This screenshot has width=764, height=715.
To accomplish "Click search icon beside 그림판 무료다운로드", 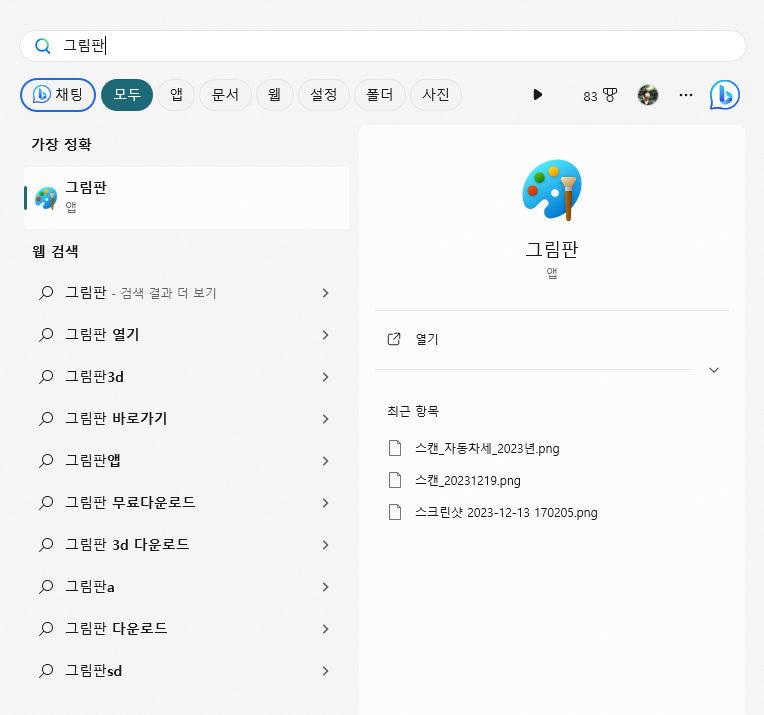I will pyautogui.click(x=46, y=502).
